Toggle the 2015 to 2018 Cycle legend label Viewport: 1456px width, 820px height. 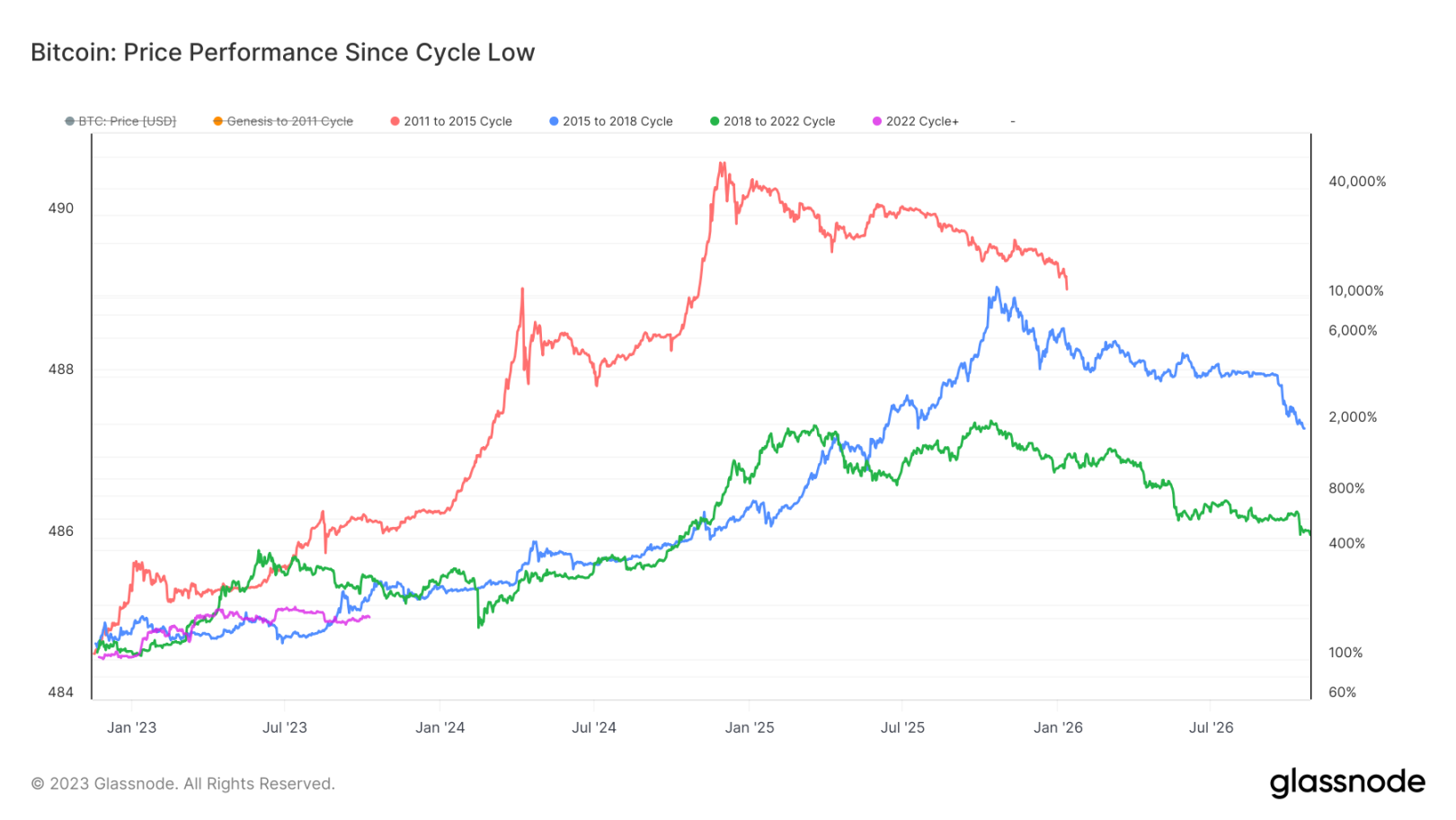(617, 121)
